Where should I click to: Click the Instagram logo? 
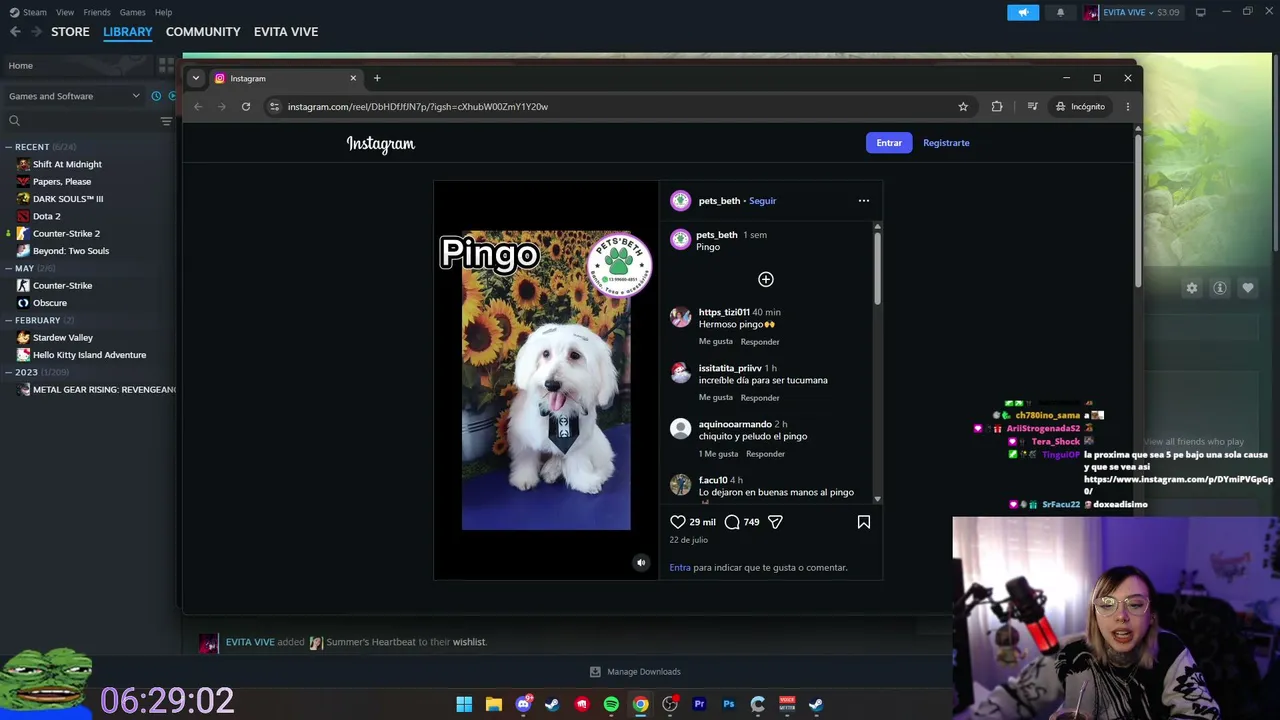click(x=381, y=144)
